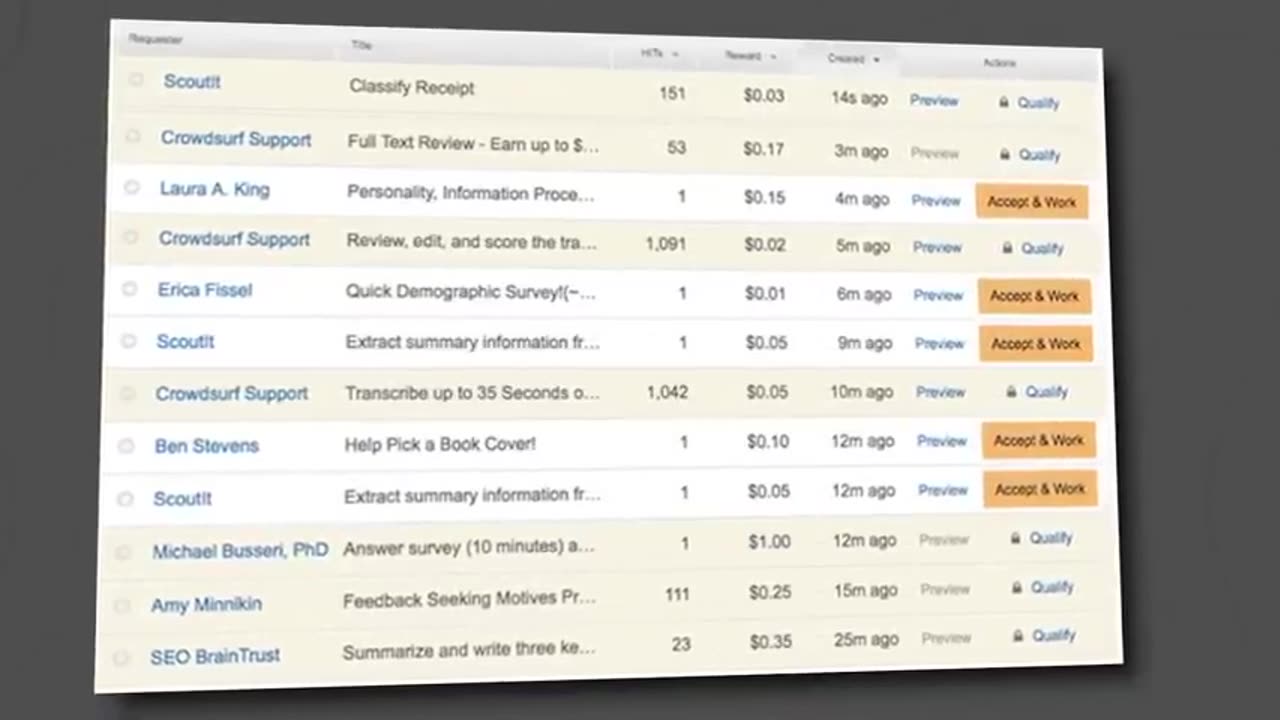Click the Title column header
Image resolution: width=1280 pixels, height=720 pixels.
361,45
